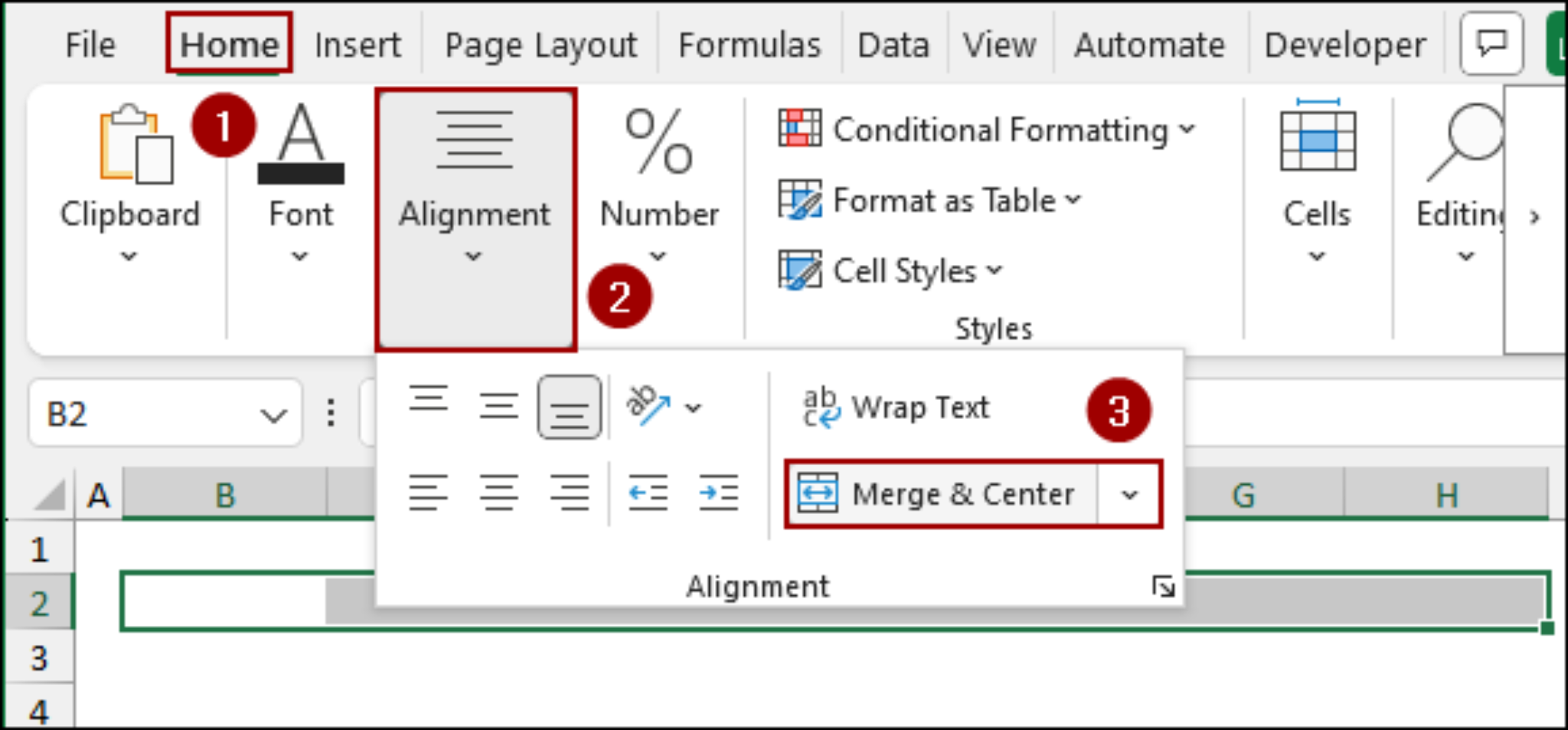Open the Page Layout tab

tap(541, 44)
